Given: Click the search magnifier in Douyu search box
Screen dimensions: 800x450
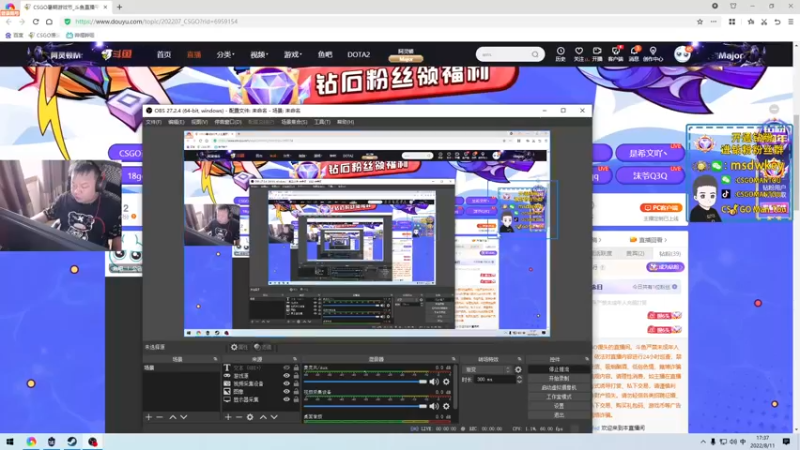Looking at the screenshot, I should pyautogui.click(x=535, y=55).
